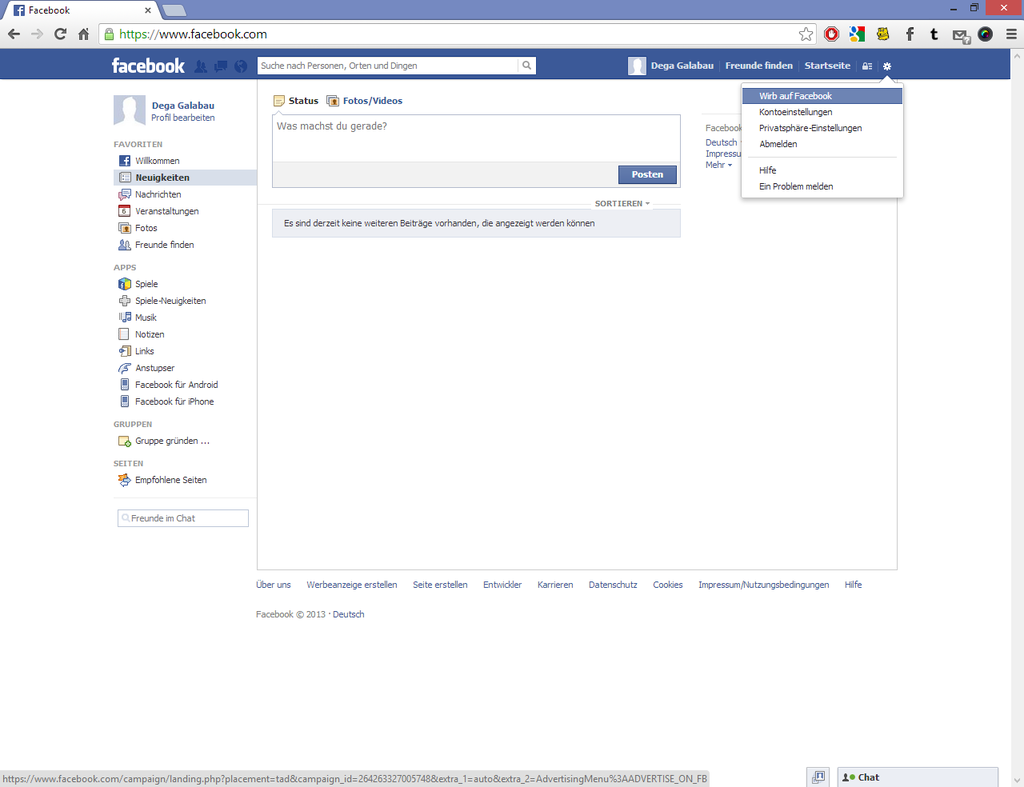The height and width of the screenshot is (787, 1024).
Task: Click the profile picture thumbnail in sidebar
Action: pos(129,110)
